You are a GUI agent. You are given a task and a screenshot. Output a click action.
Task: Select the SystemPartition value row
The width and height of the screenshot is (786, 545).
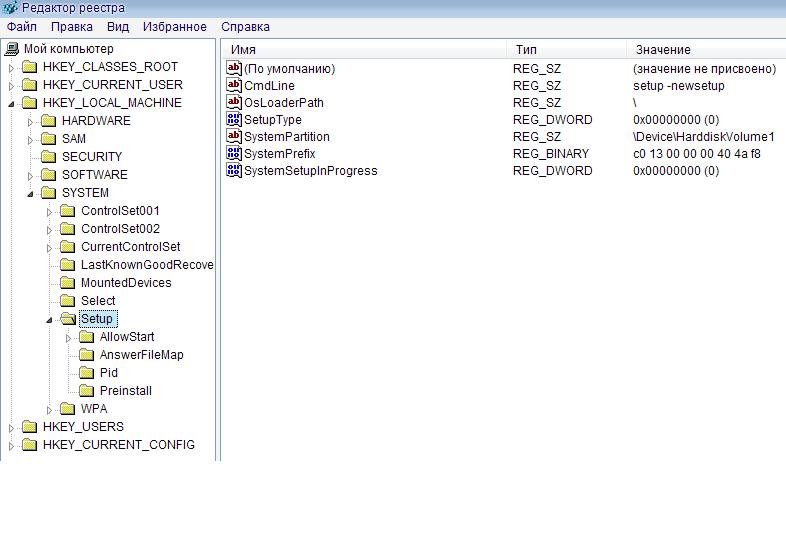(x=287, y=137)
